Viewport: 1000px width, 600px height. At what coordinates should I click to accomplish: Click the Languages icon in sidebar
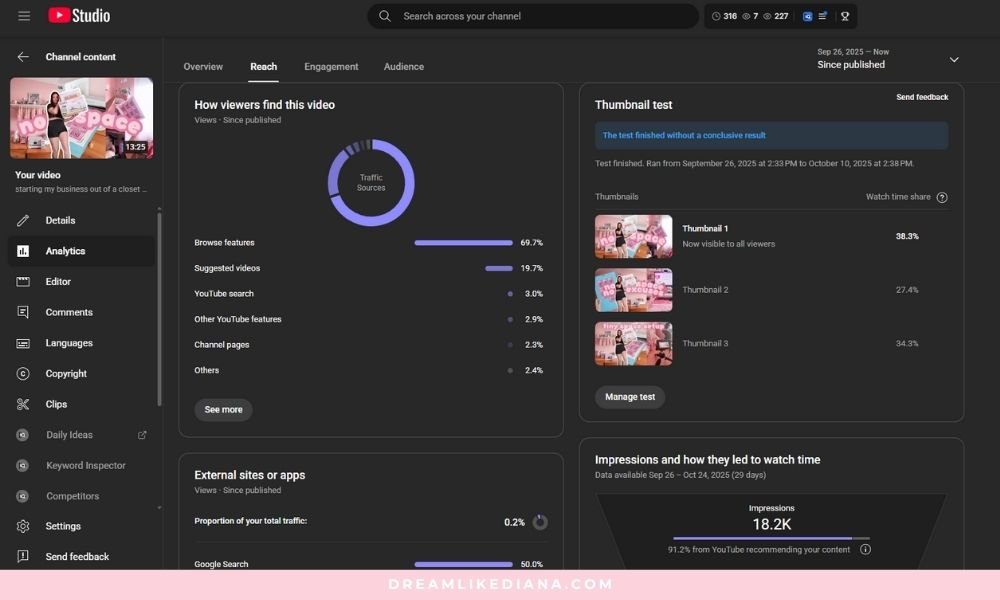pos(23,343)
